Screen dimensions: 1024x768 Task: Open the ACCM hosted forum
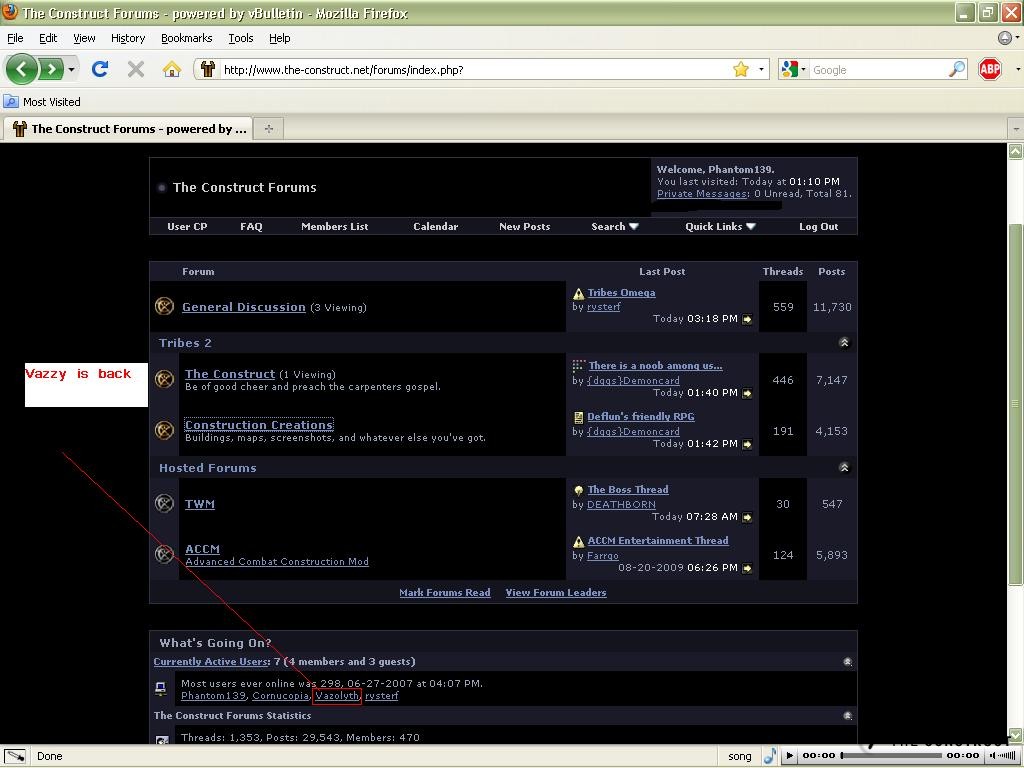coord(202,549)
